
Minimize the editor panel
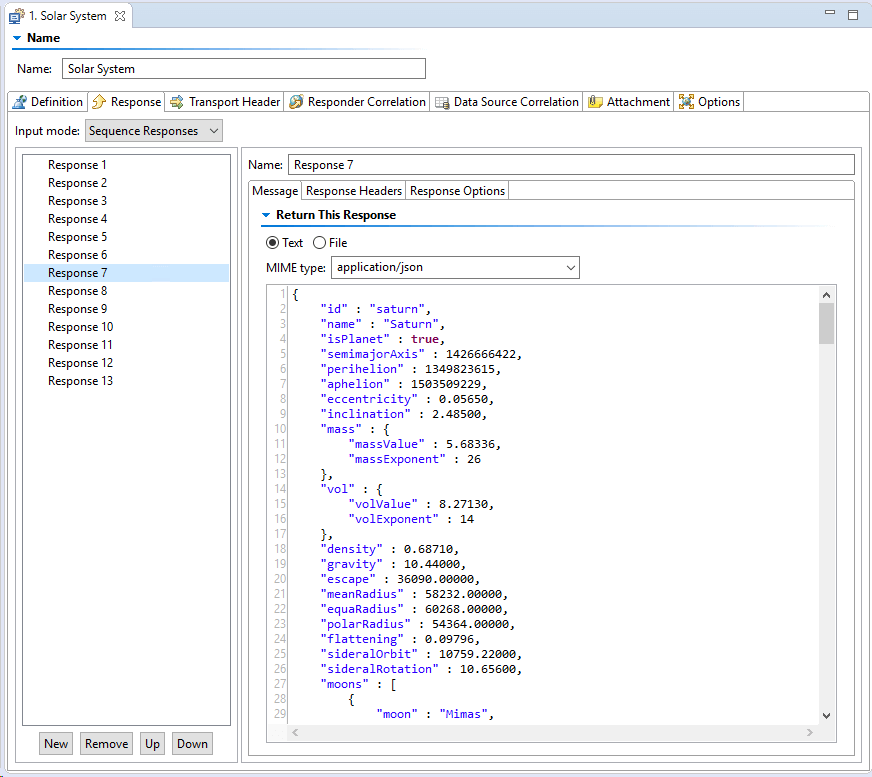[x=830, y=12]
